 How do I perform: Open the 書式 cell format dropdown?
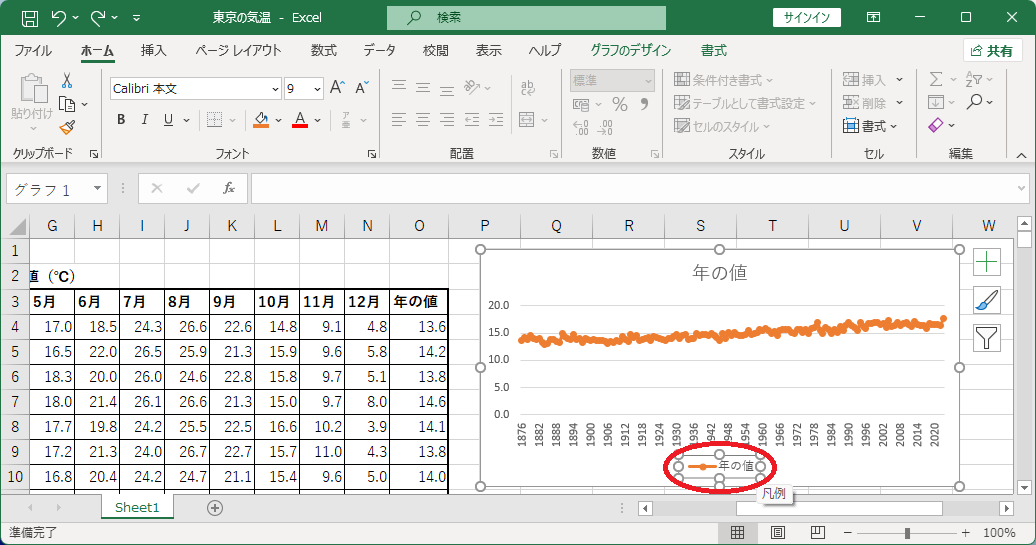(x=870, y=126)
